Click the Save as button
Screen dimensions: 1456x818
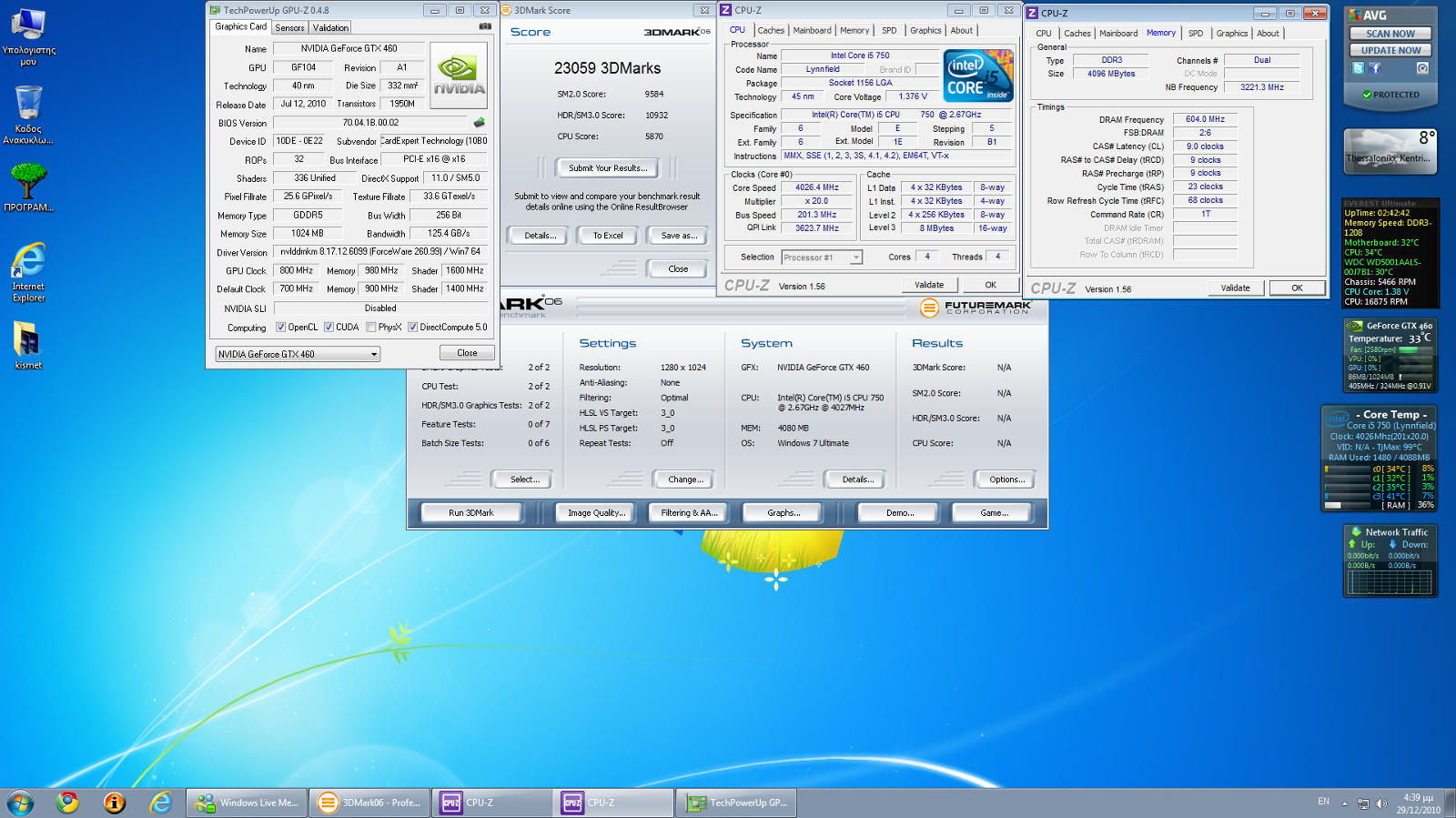pos(679,235)
